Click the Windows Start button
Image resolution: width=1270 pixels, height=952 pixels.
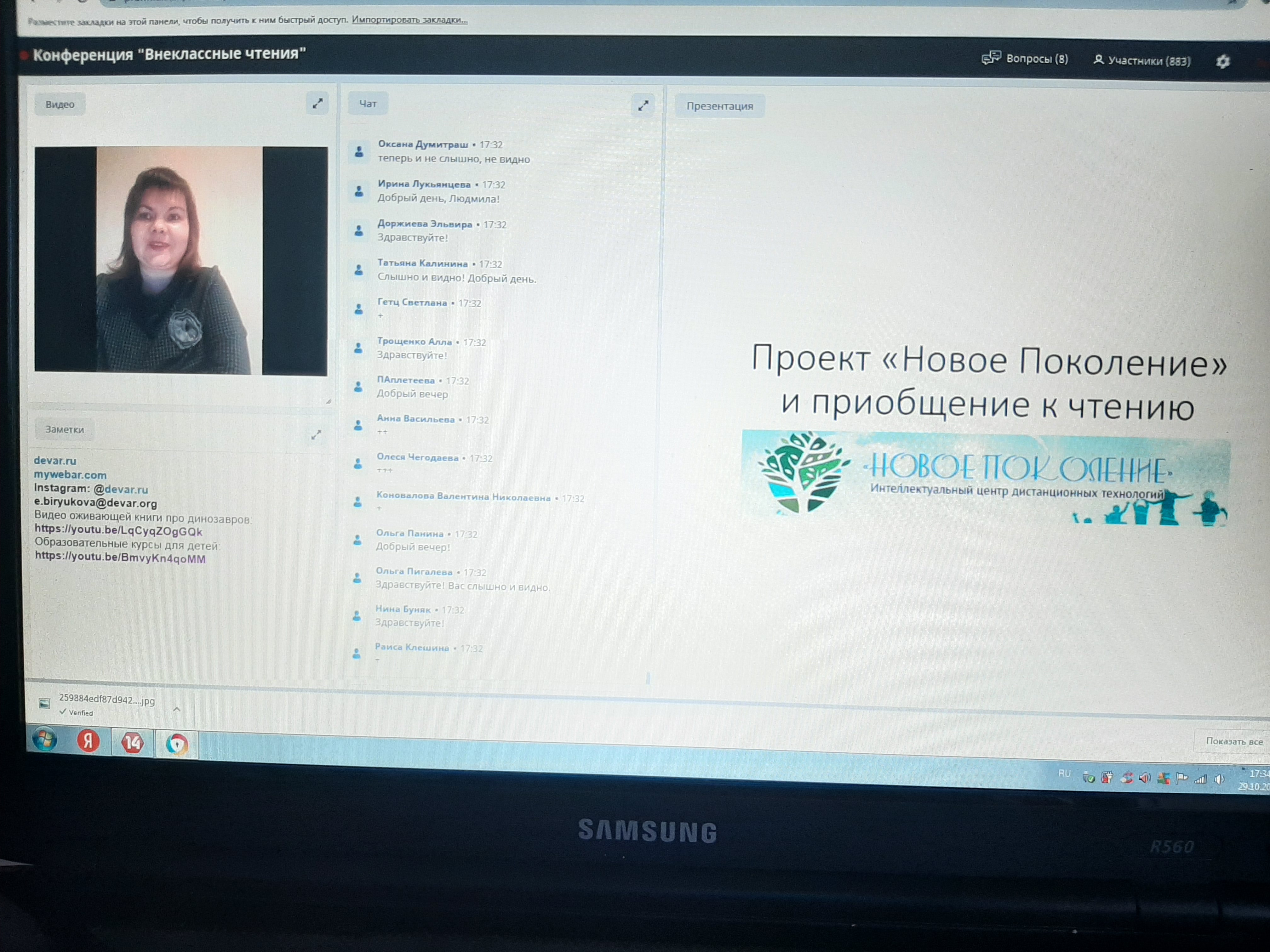click(x=45, y=739)
